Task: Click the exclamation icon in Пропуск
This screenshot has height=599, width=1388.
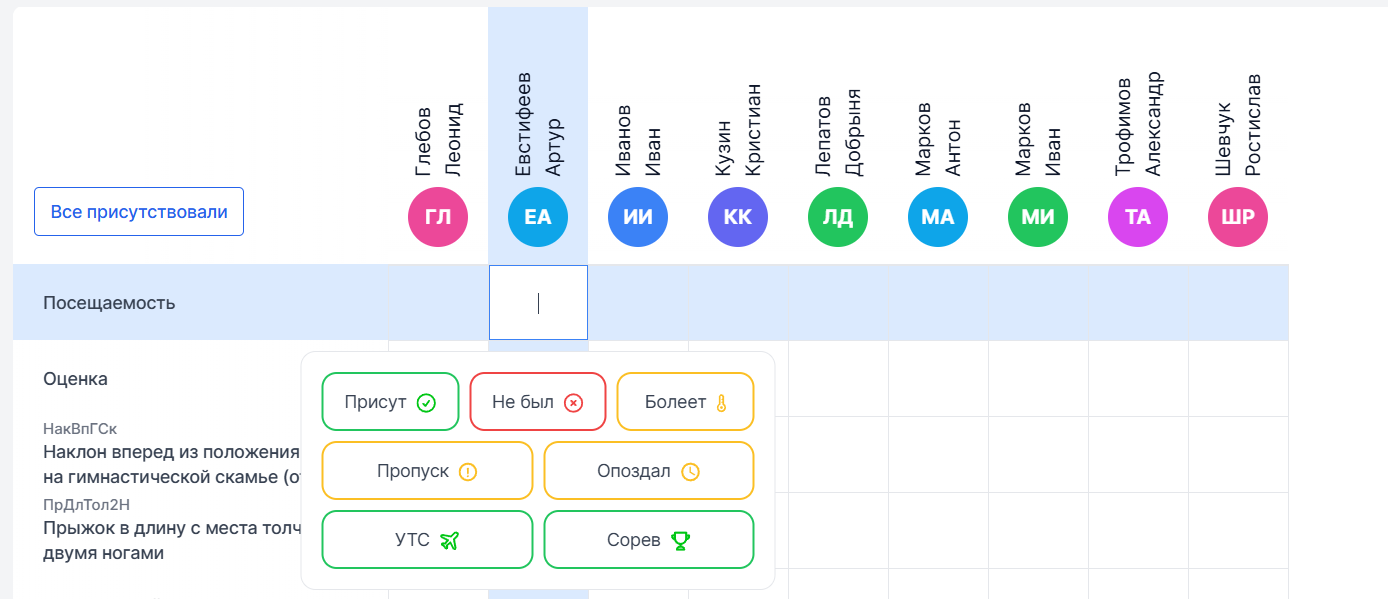Action: point(467,471)
